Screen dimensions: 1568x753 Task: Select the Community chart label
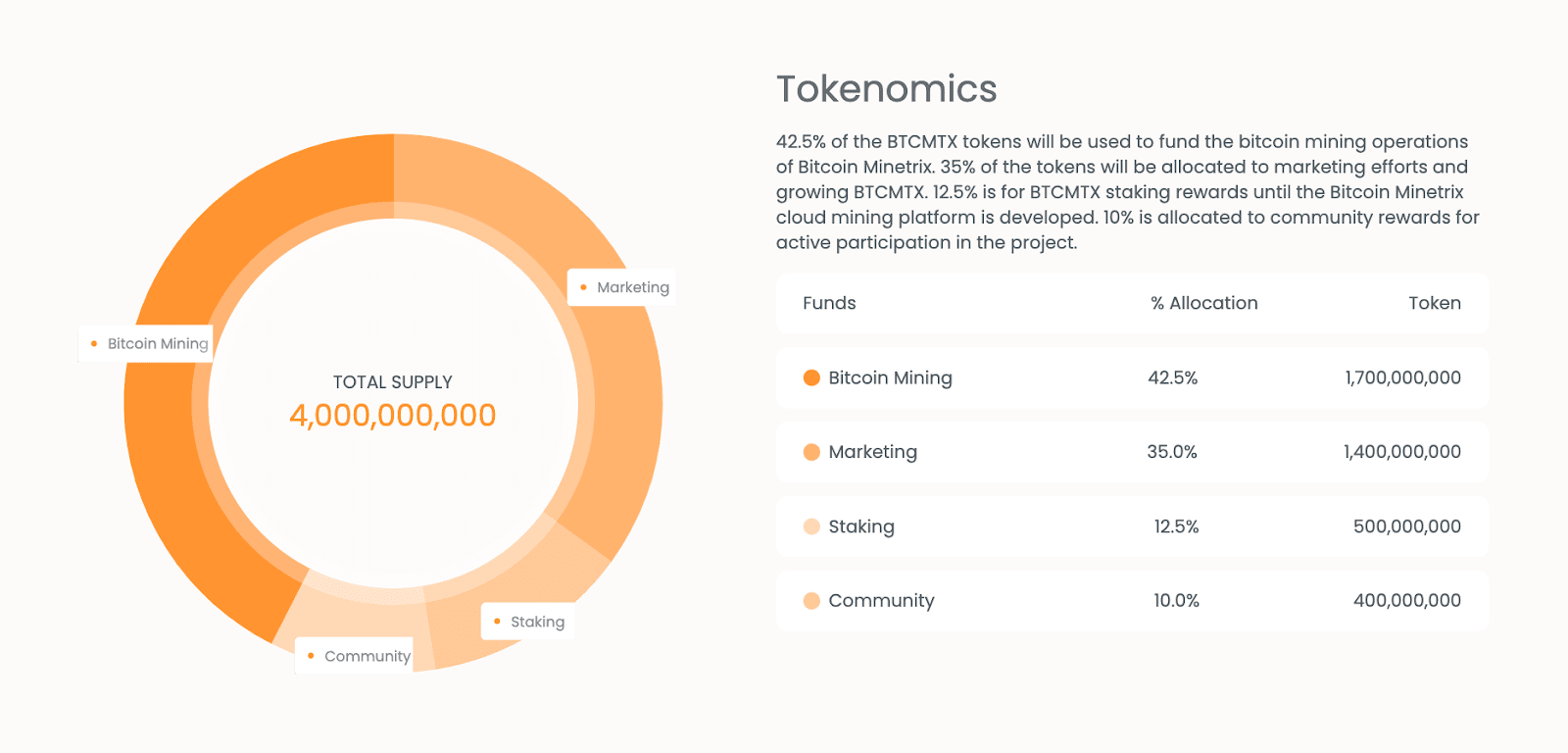[354, 656]
